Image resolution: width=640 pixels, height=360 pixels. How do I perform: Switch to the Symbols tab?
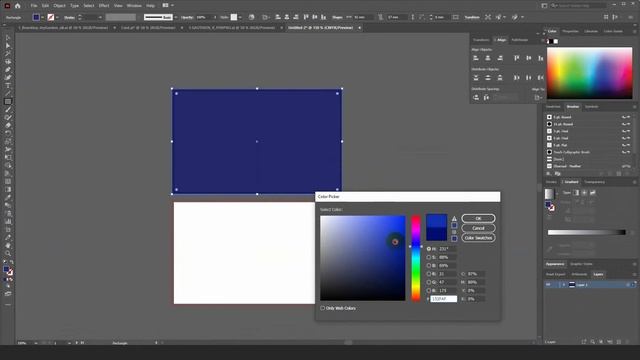(591, 107)
